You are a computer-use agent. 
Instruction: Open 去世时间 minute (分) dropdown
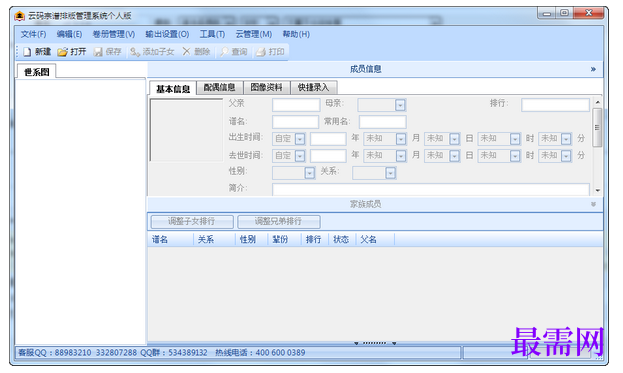click(x=566, y=156)
